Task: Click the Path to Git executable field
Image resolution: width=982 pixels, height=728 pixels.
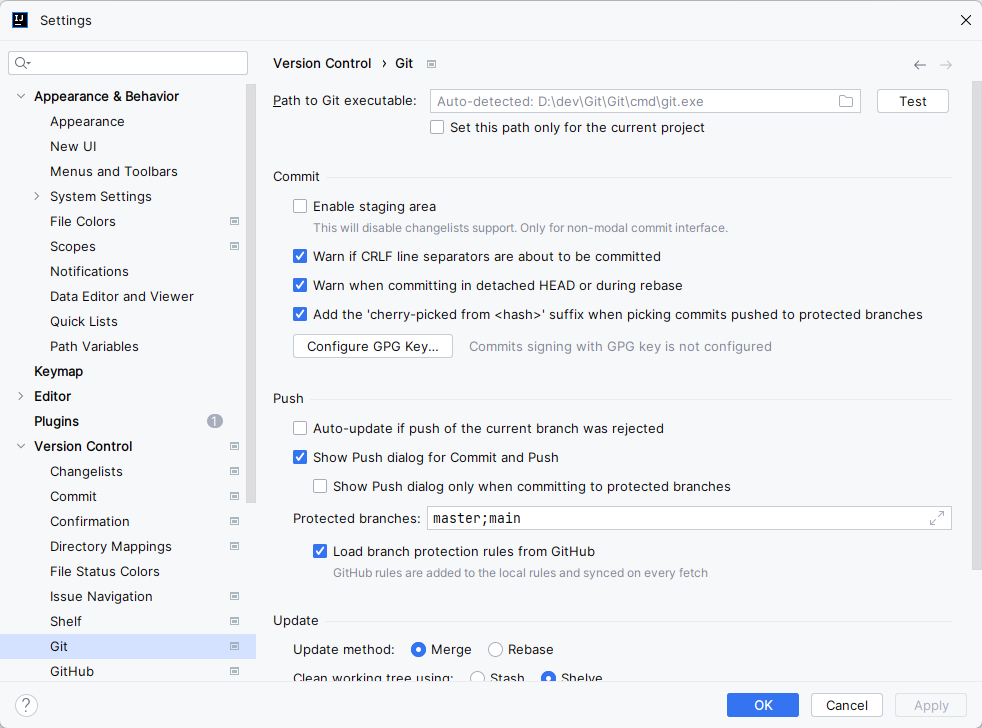Action: point(645,101)
